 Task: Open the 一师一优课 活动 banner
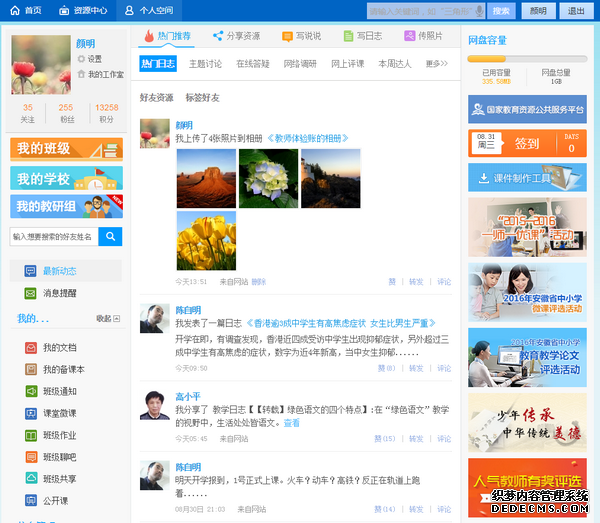(x=527, y=227)
